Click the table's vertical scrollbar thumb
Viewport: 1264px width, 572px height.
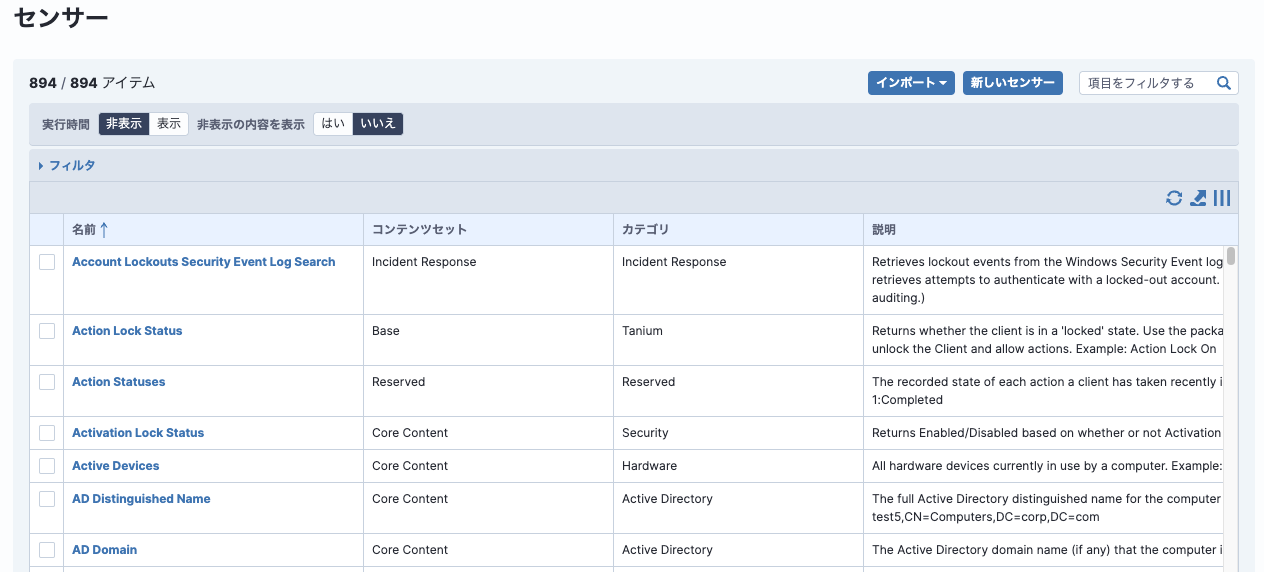point(1231,256)
